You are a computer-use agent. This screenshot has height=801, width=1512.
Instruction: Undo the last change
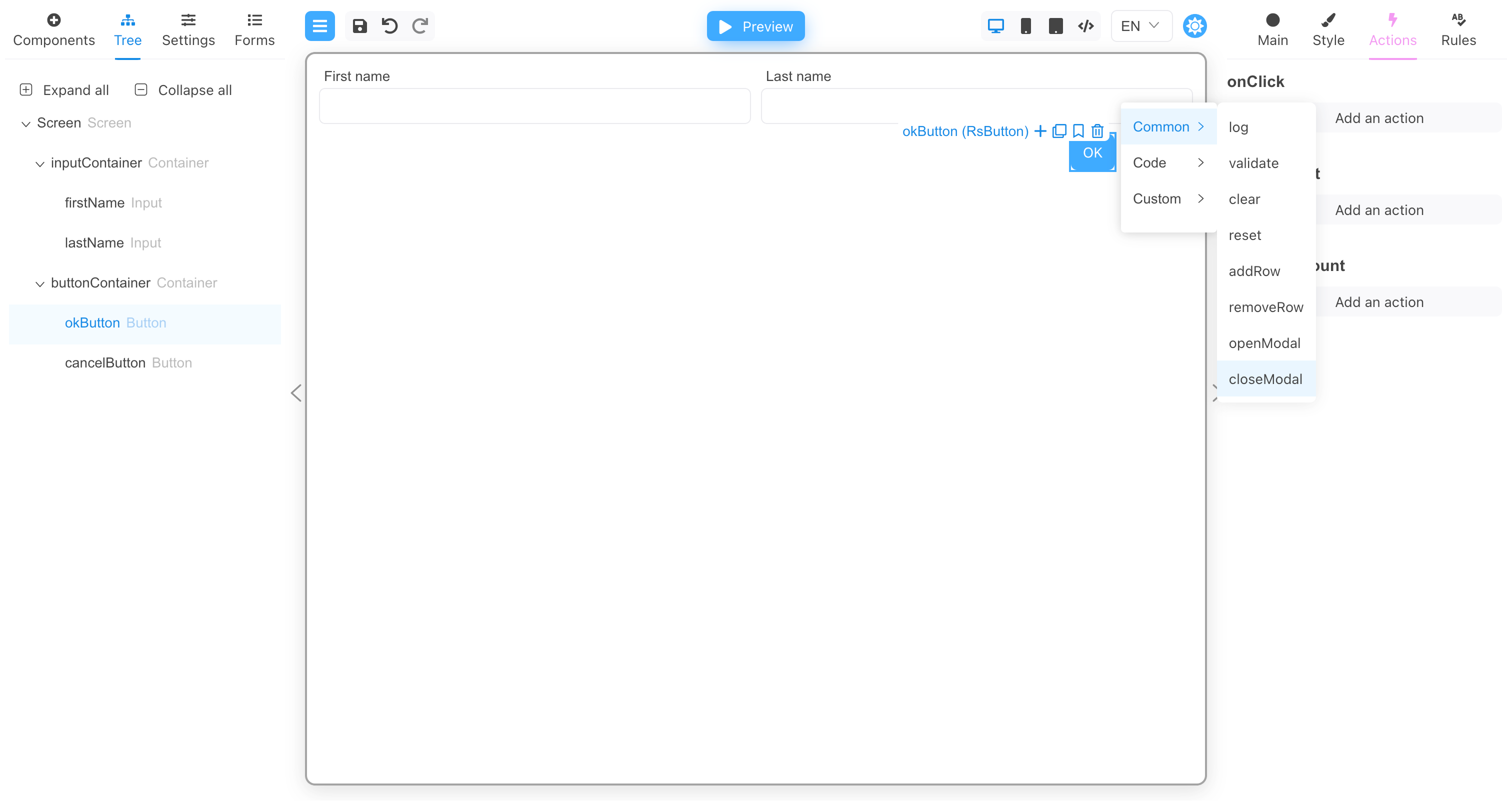[389, 26]
